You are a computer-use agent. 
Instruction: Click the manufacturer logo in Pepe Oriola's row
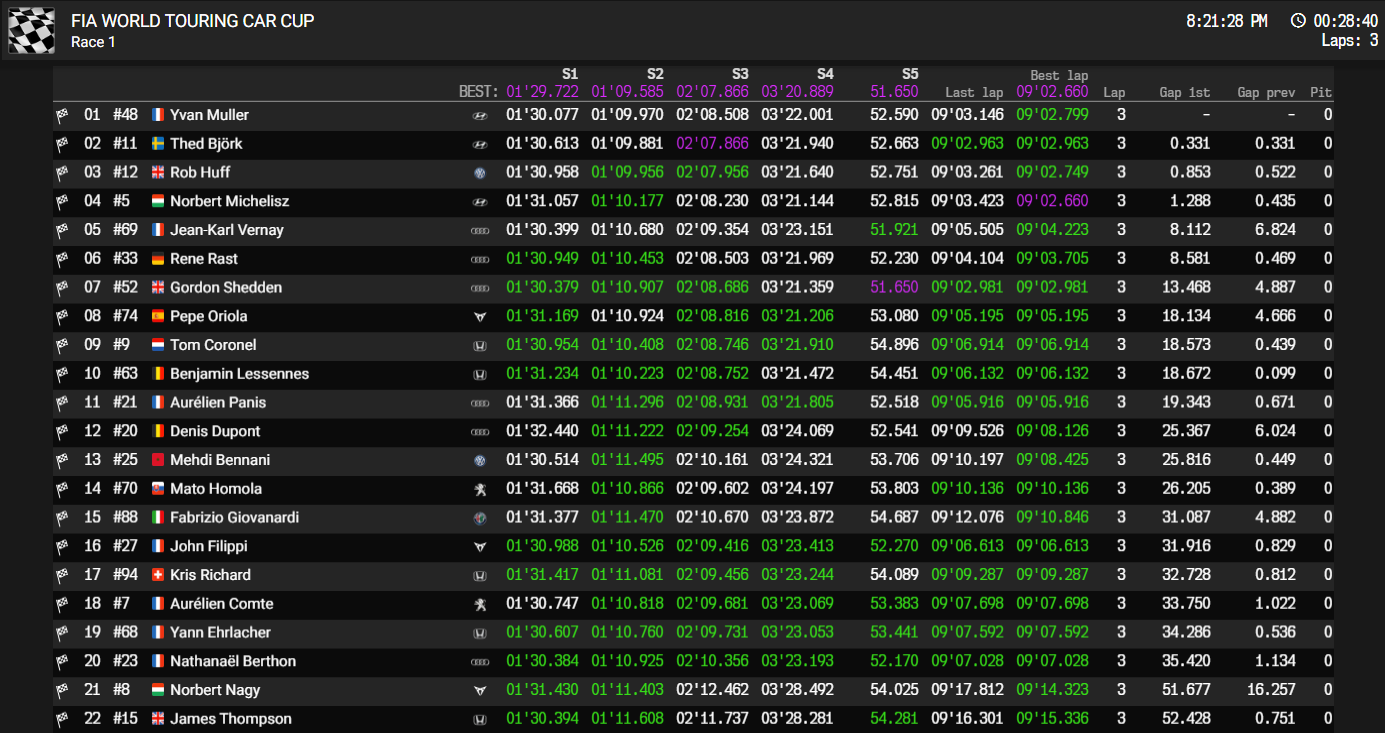coord(479,317)
